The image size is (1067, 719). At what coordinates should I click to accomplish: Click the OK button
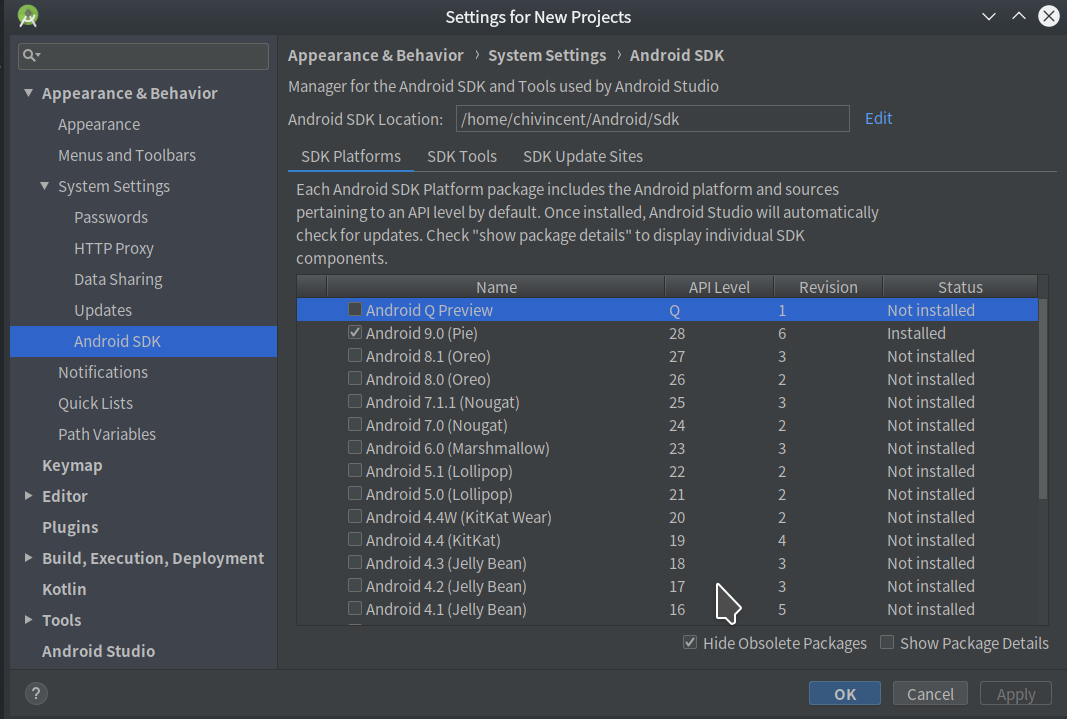pyautogui.click(x=844, y=693)
